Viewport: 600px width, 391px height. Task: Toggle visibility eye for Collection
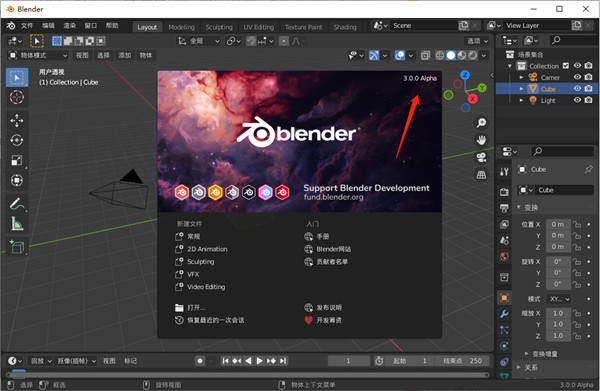point(577,65)
